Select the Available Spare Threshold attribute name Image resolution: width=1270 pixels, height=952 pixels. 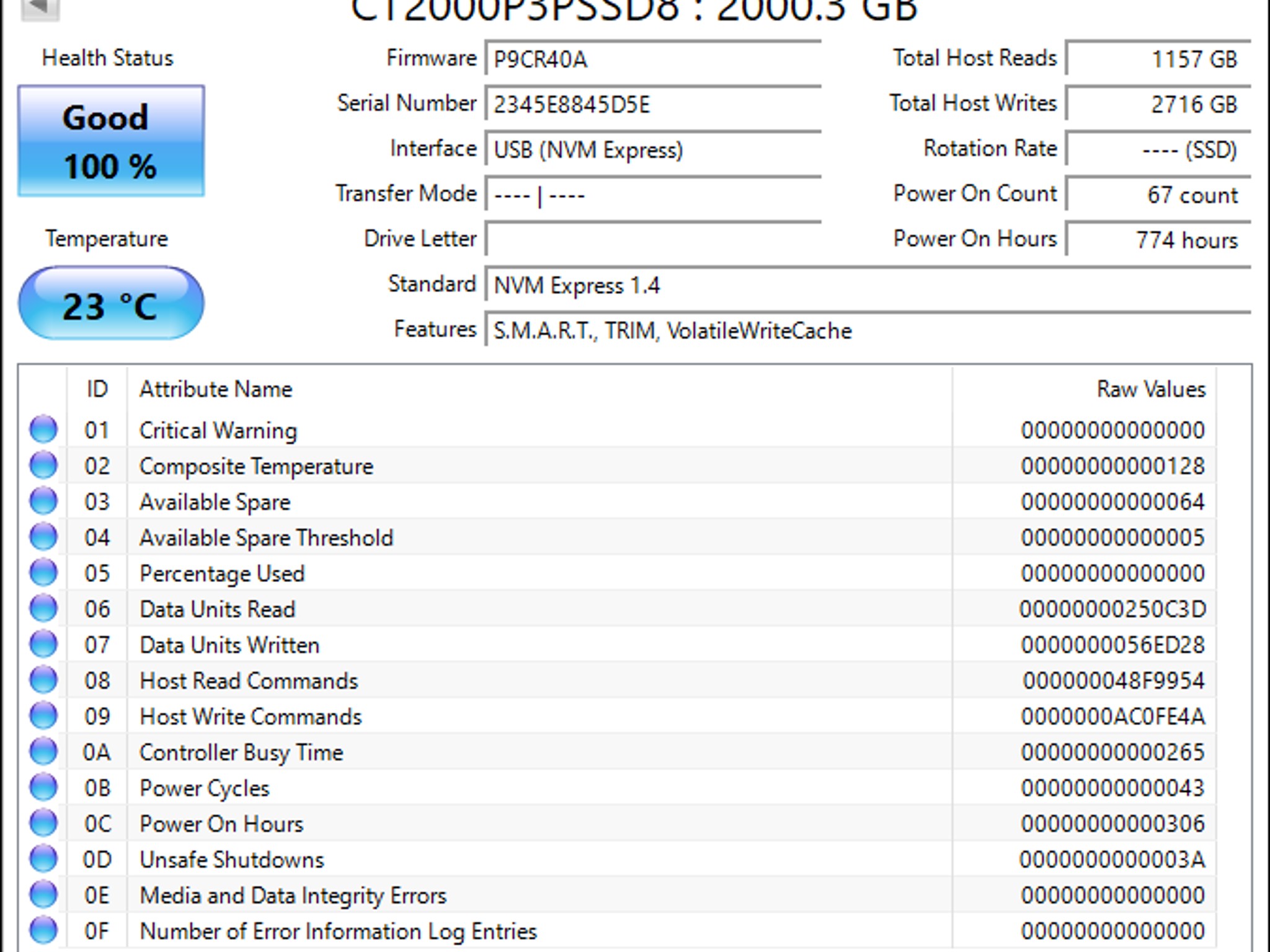coord(266,538)
